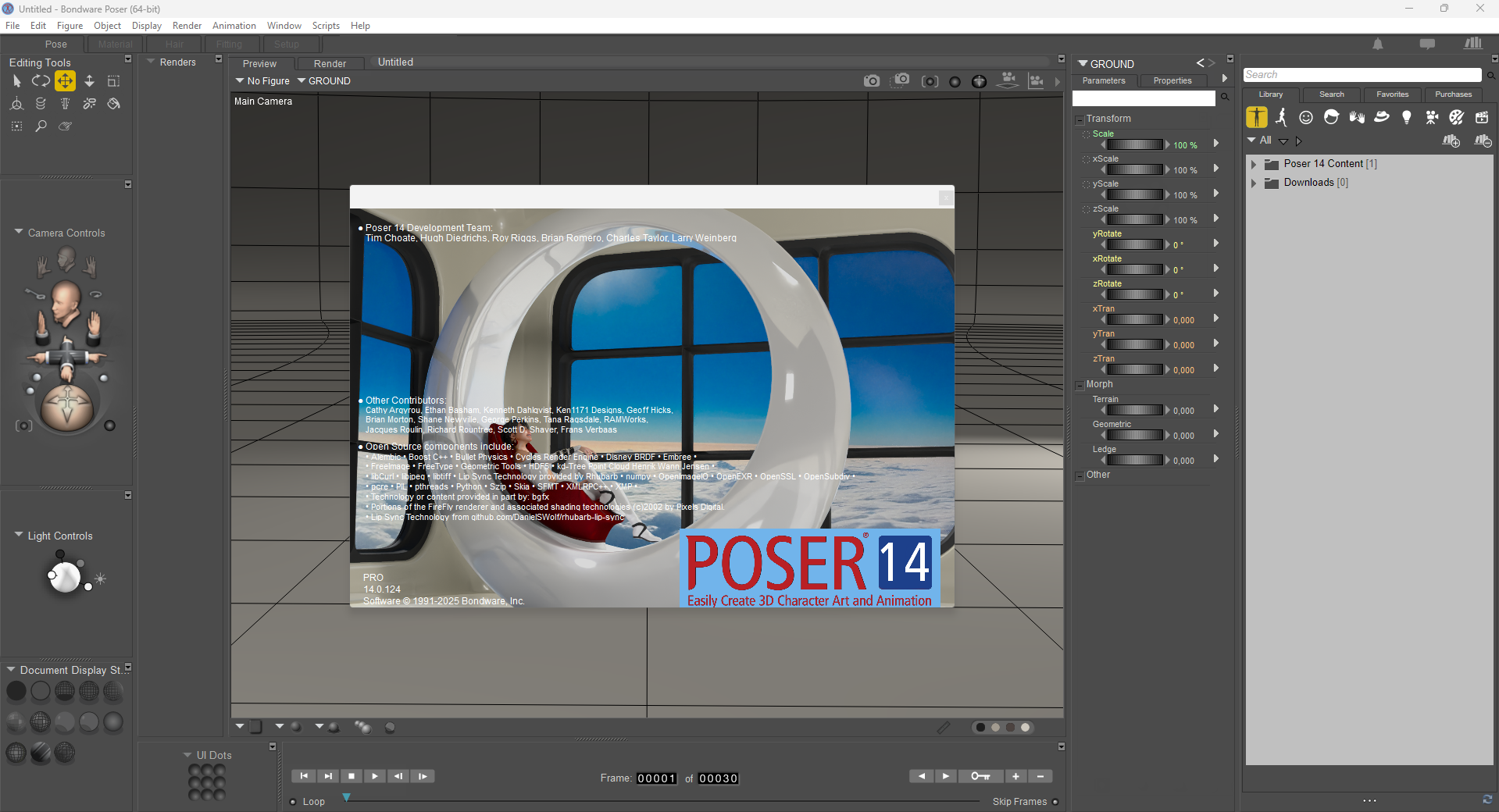Open the Poses category in Library
The width and height of the screenshot is (1499, 812).
[1281, 117]
